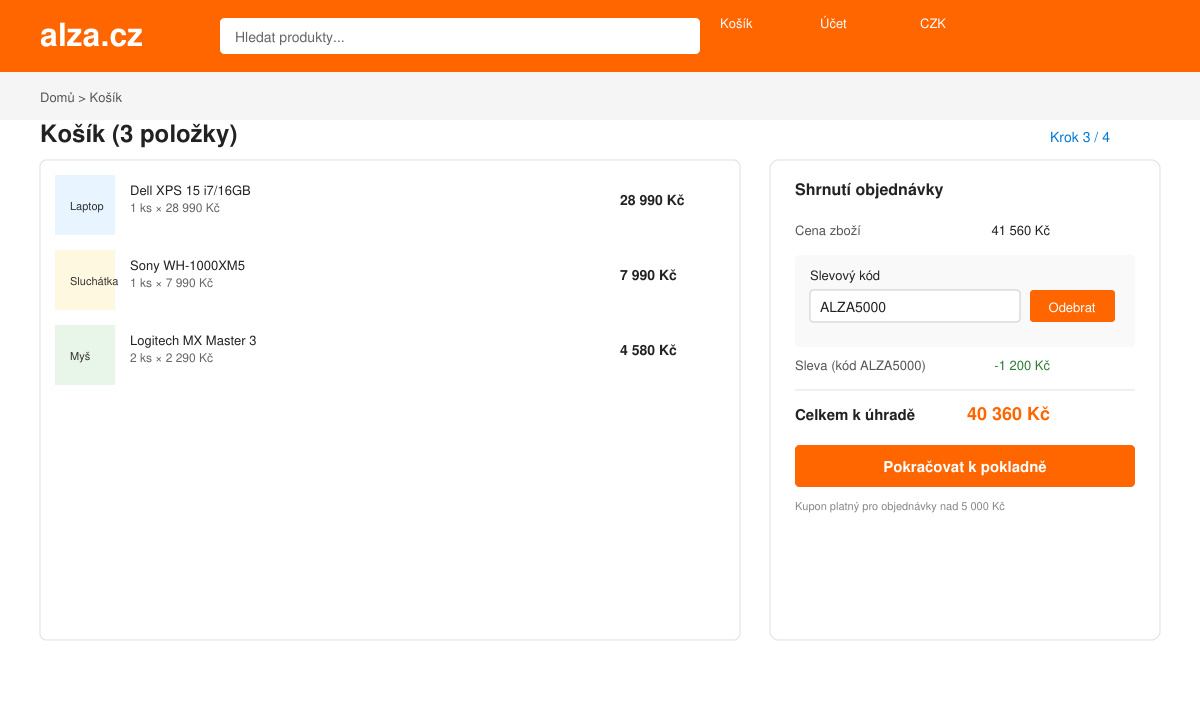Open the Laptop product thumbnail

(85, 205)
